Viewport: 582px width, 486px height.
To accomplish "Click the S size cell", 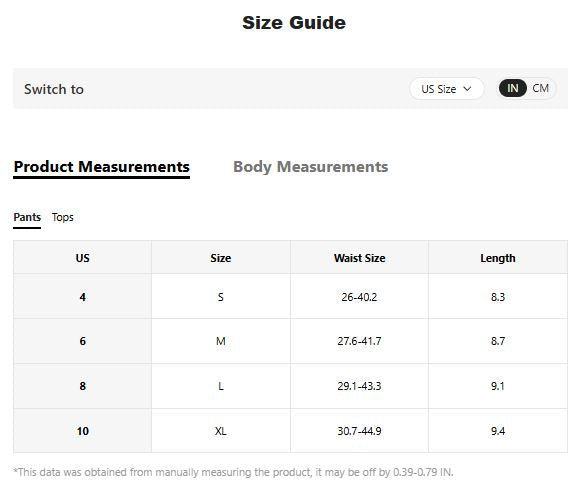I will click(221, 297).
